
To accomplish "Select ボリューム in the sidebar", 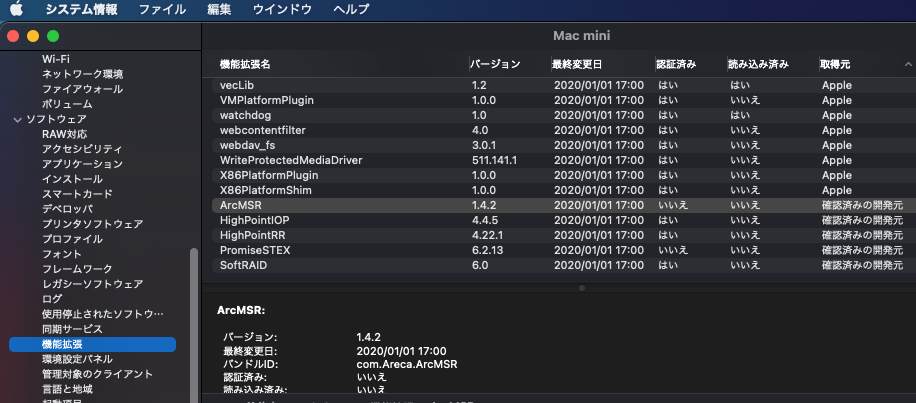I will click(67, 104).
